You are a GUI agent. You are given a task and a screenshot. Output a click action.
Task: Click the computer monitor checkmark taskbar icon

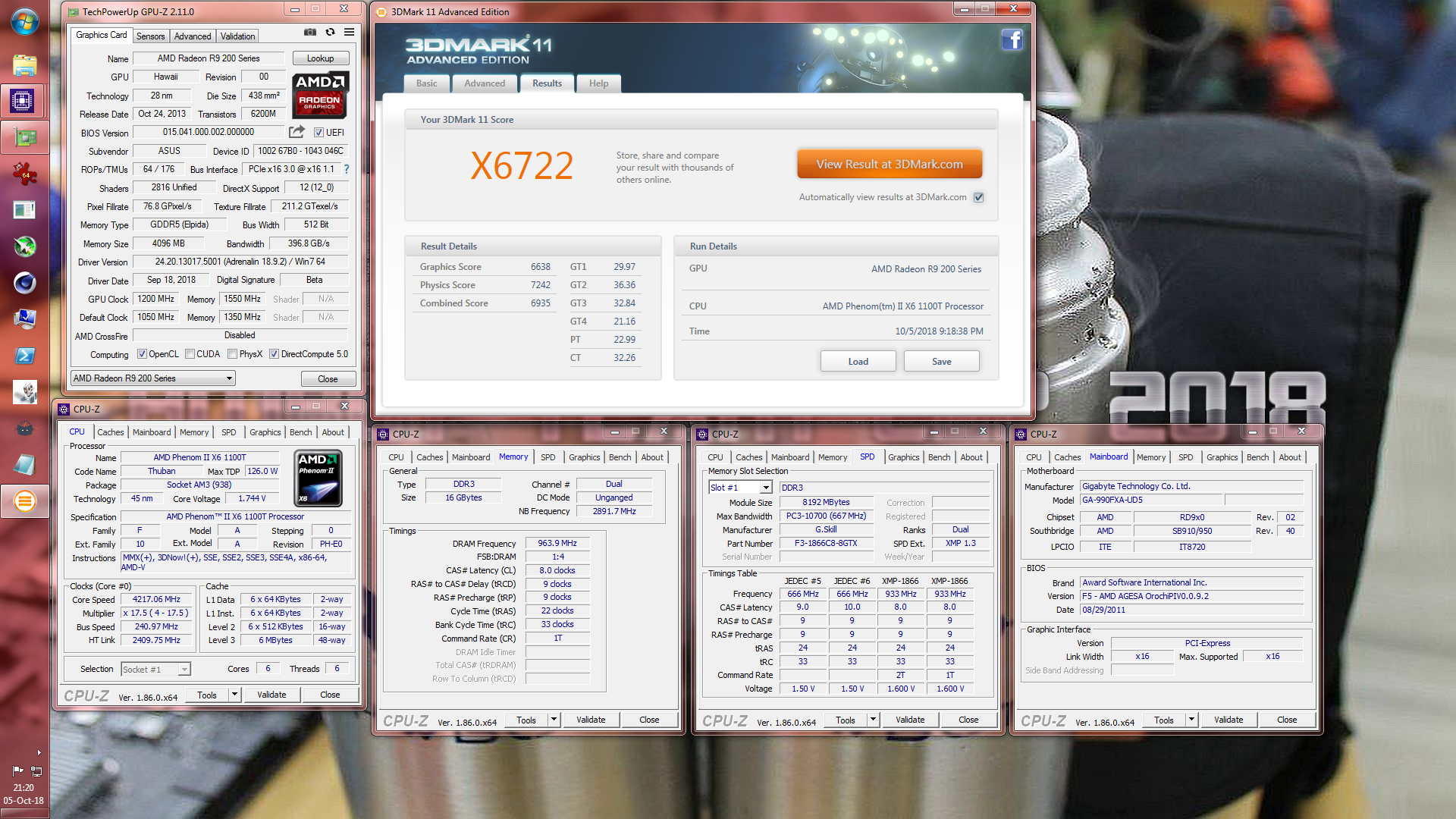24,319
